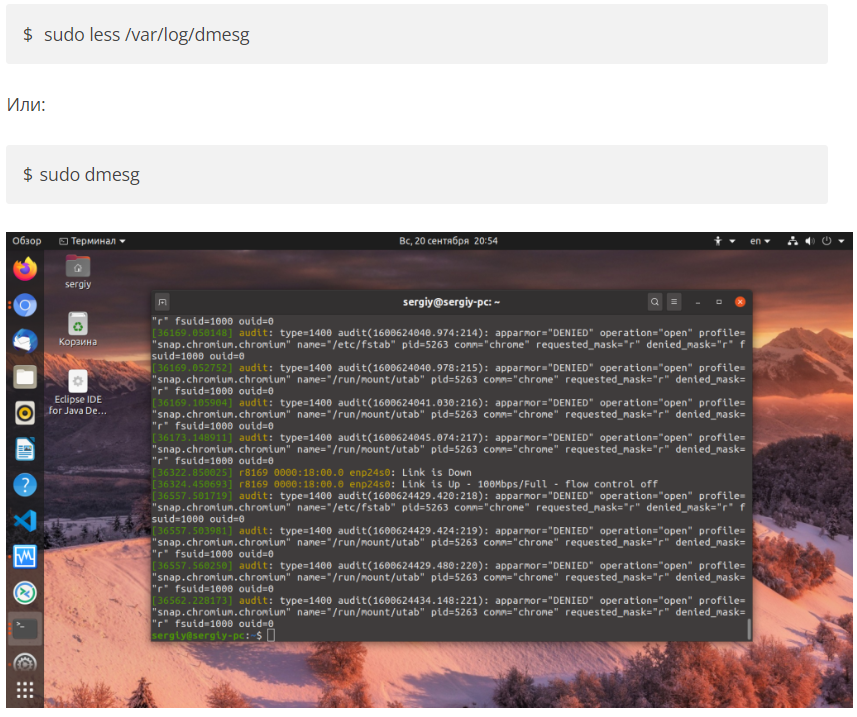Click the code line "sudo less /var/log/dmesg"
This screenshot has width=857, height=717.
click(146, 35)
